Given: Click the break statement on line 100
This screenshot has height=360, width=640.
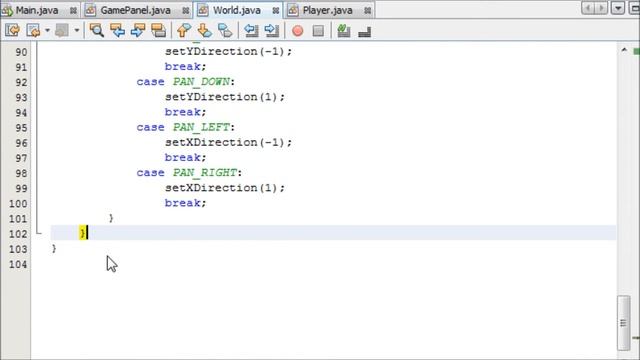Looking at the screenshot, I should pyautogui.click(x=185, y=203).
